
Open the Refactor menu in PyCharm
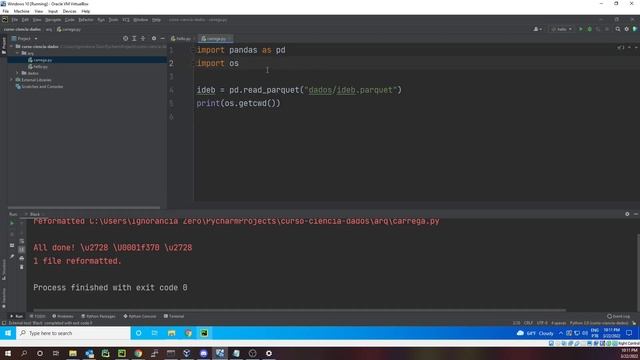pyautogui.click(x=86, y=20)
